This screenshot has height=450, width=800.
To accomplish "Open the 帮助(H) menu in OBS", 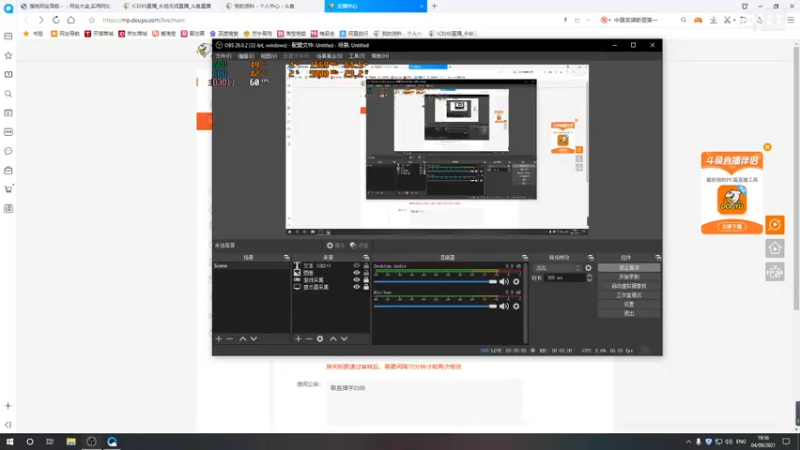I will pos(380,56).
